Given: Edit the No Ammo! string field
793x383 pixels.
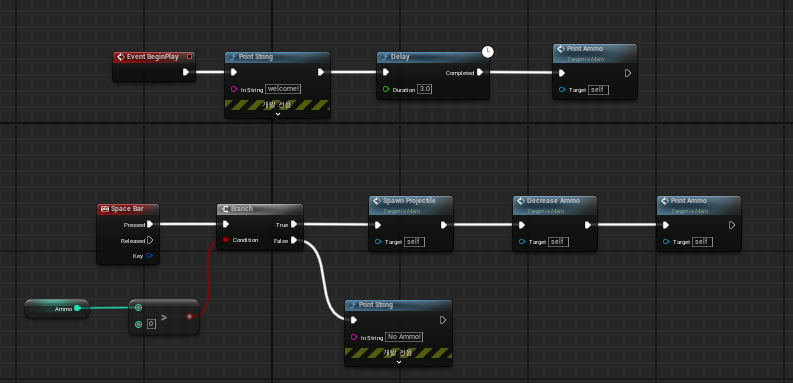Looking at the screenshot, I should pyautogui.click(x=404, y=337).
